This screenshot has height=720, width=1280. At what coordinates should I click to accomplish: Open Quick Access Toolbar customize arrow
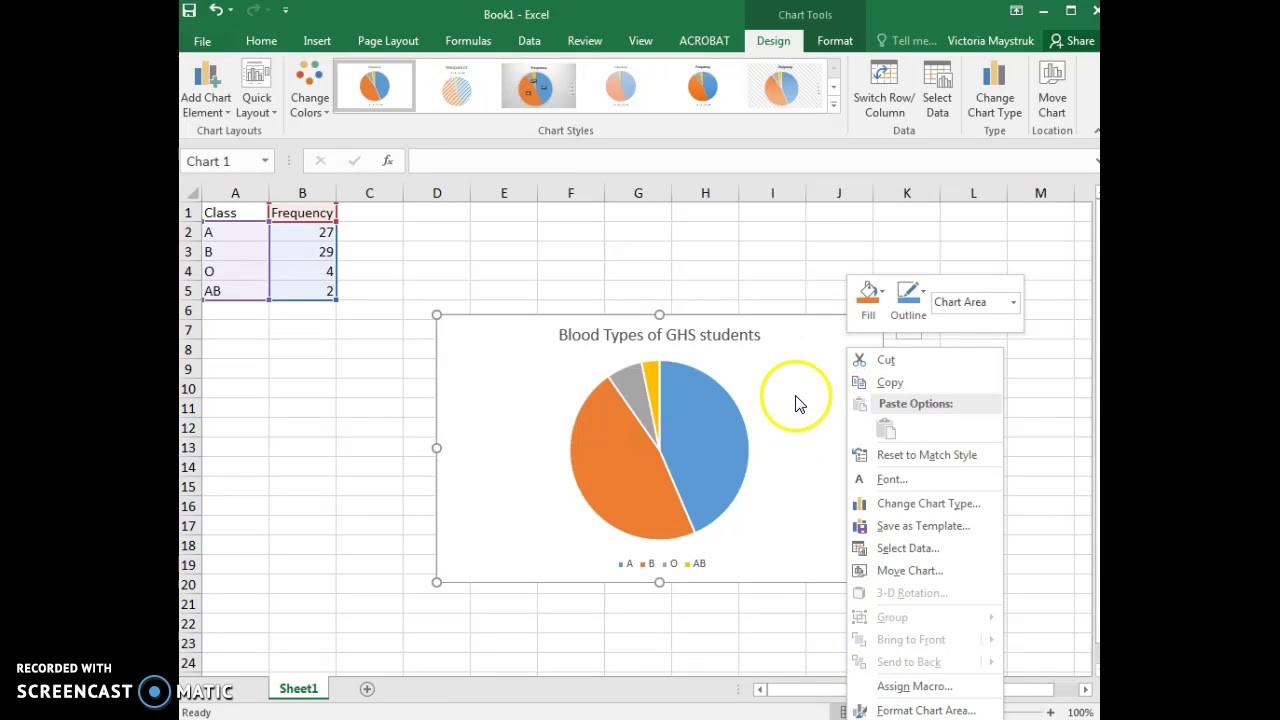point(285,11)
